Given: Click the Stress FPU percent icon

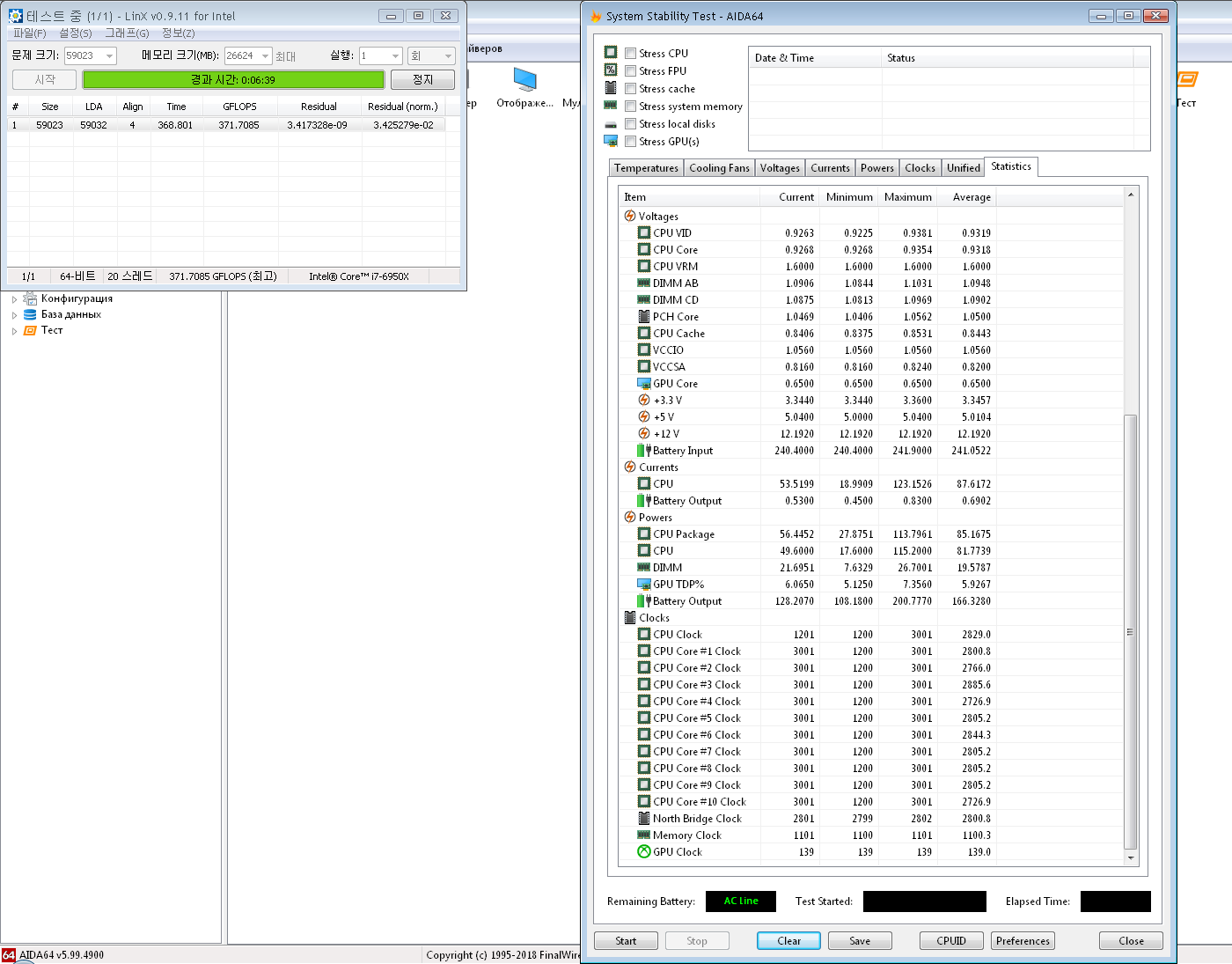Looking at the screenshot, I should (x=611, y=70).
